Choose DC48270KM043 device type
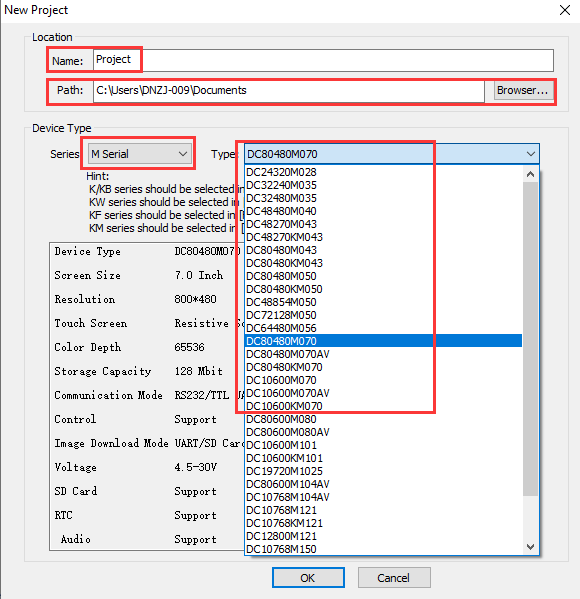Viewport: 580px width, 599px height. click(383, 237)
